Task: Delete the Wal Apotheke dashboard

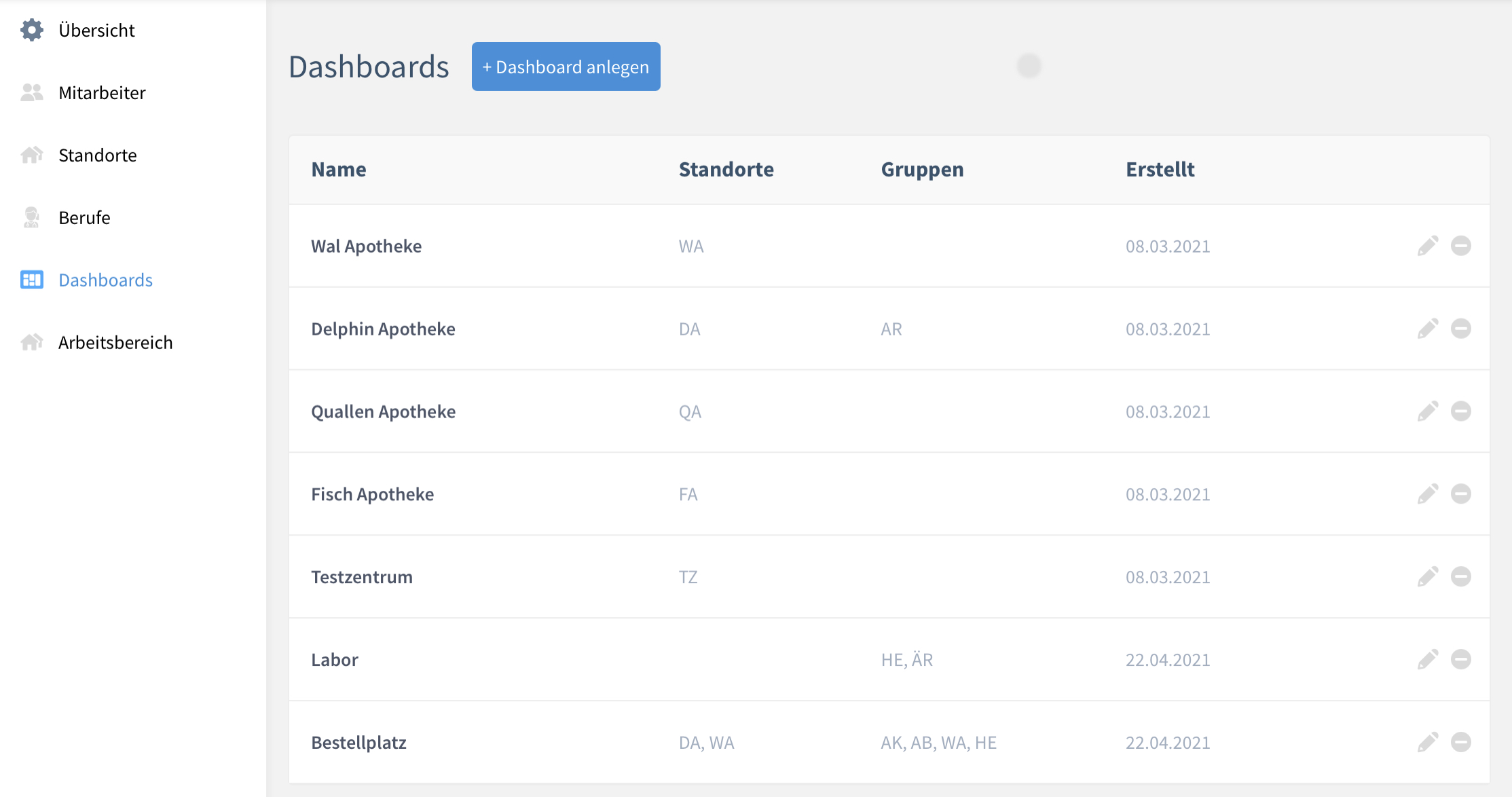Action: pos(1461,246)
